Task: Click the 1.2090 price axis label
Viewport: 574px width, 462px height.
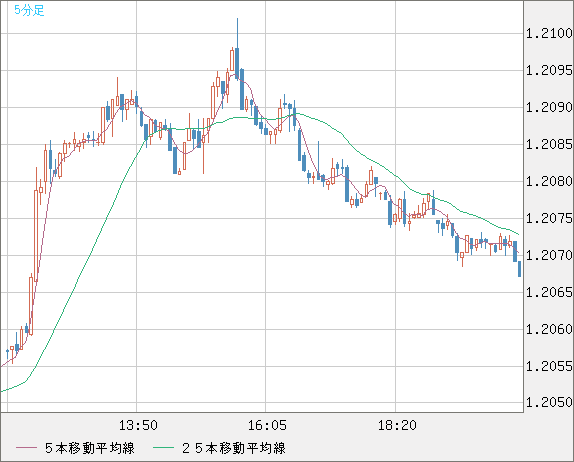Action: point(549,107)
